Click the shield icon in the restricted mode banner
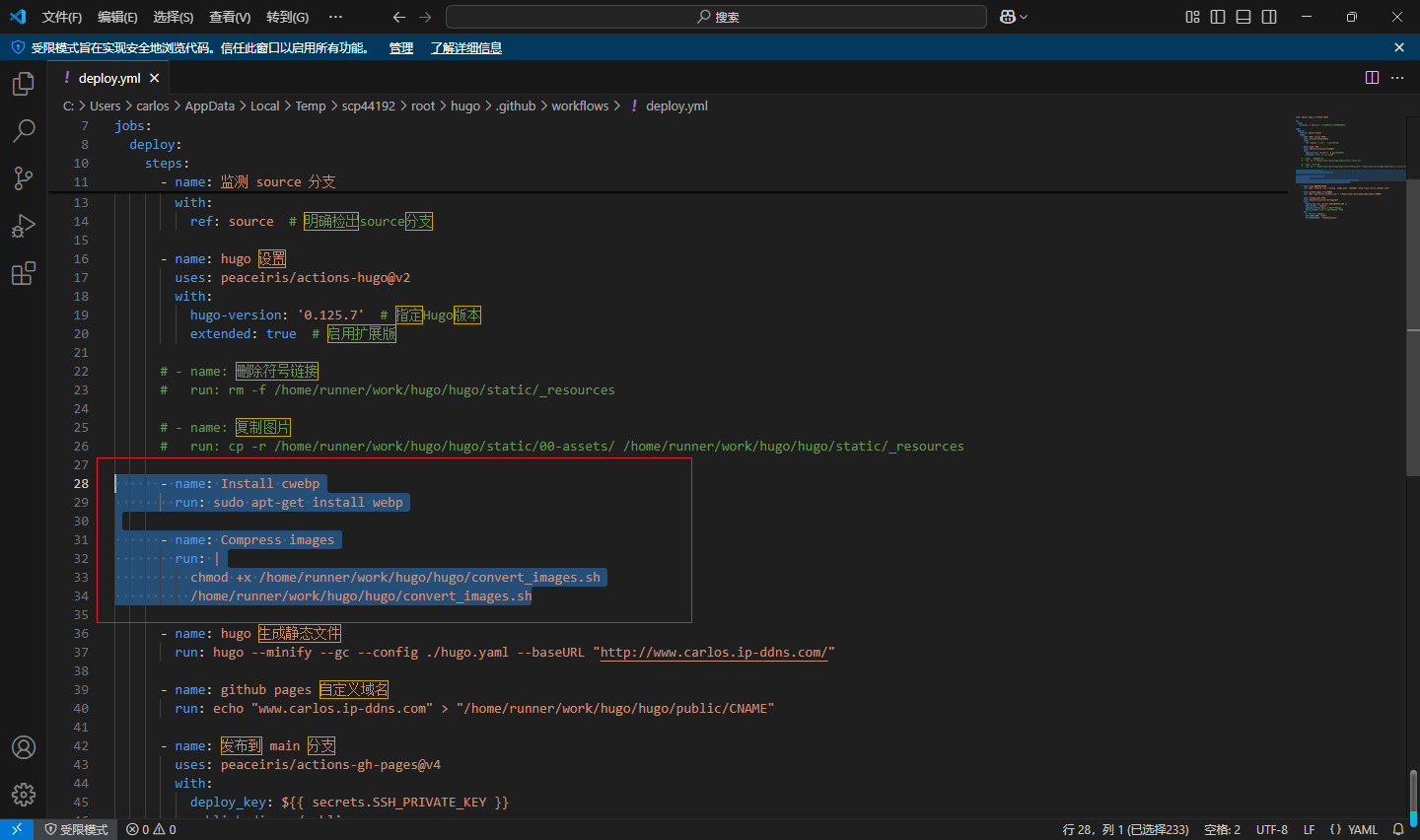 [x=18, y=47]
